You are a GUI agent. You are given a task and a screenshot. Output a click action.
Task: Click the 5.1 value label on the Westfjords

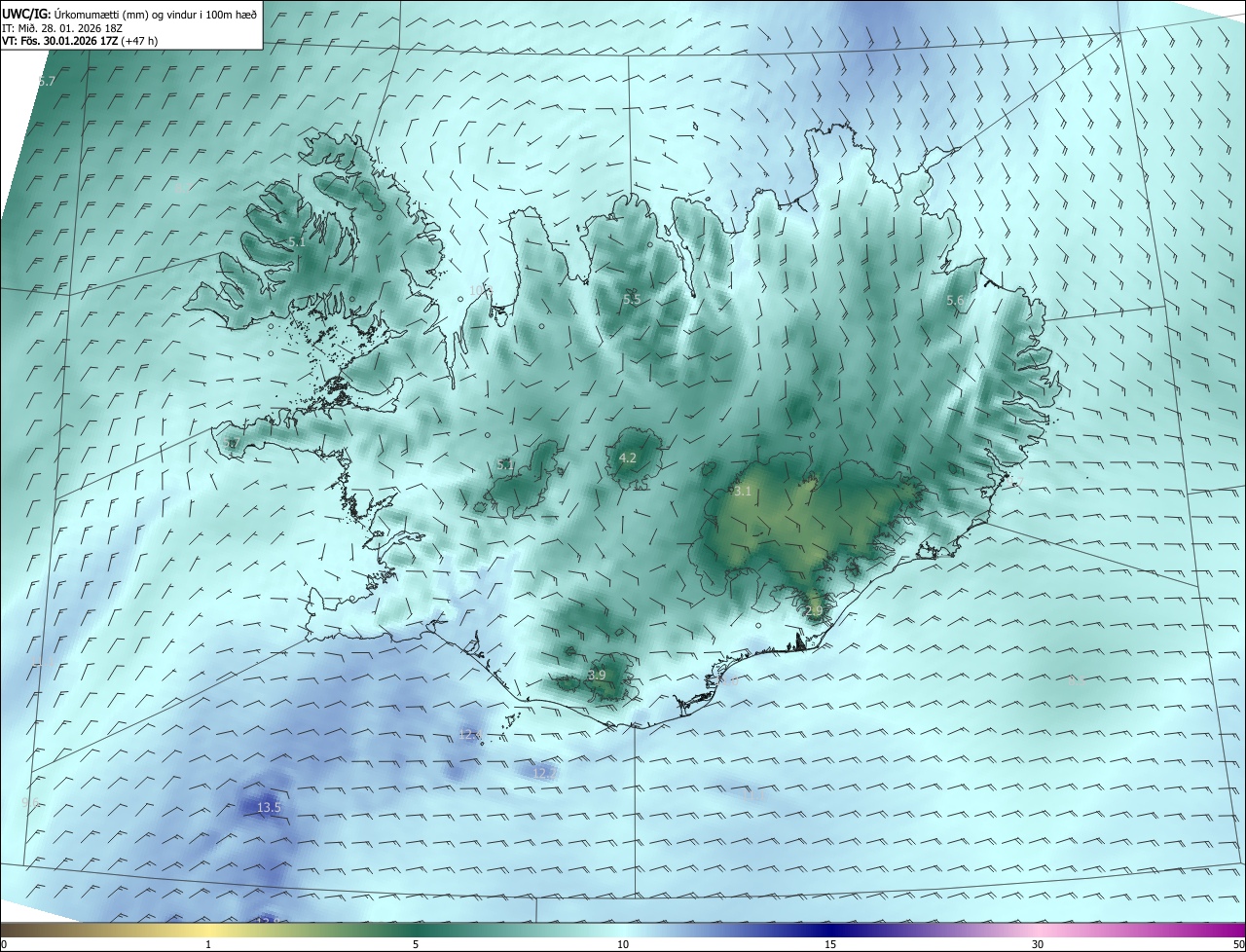[x=297, y=241]
